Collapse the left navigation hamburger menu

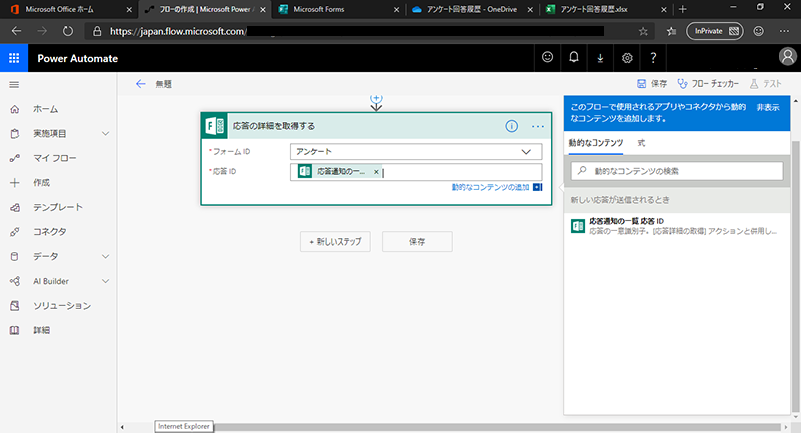click(x=14, y=85)
